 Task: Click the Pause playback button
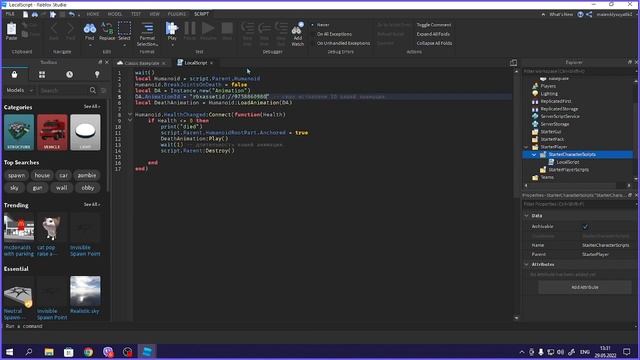[190, 28]
